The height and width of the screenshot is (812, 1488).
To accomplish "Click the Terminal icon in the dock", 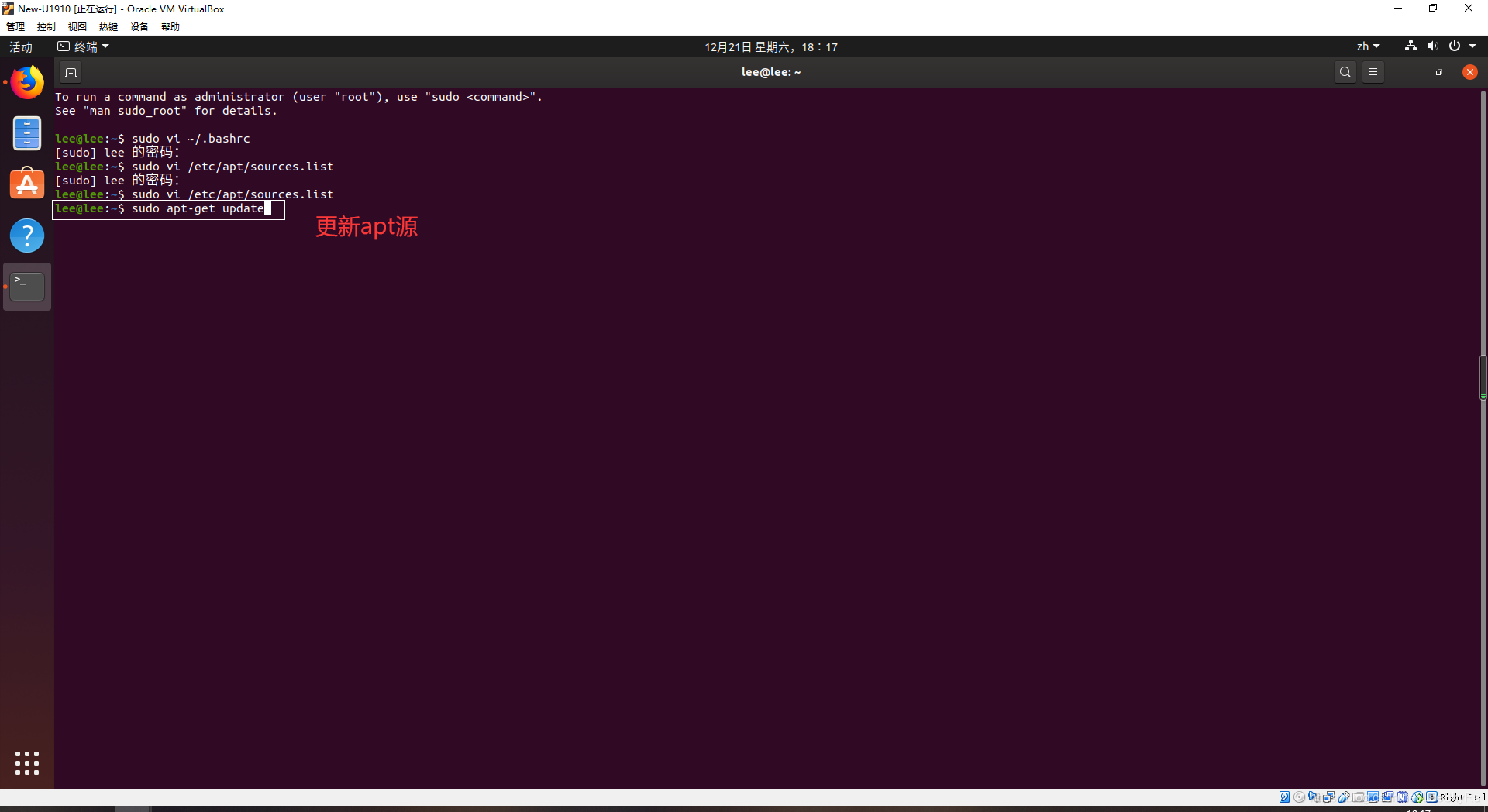I will click(x=27, y=286).
